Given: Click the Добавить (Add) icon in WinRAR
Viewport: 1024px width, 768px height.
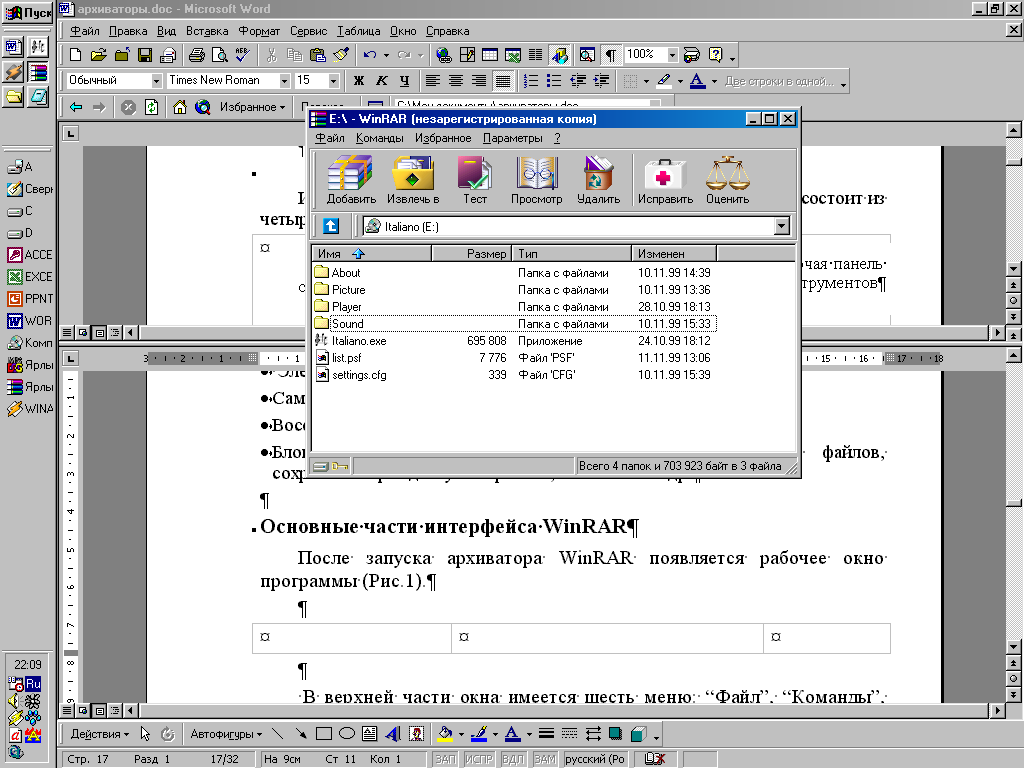Looking at the screenshot, I should pyautogui.click(x=351, y=180).
